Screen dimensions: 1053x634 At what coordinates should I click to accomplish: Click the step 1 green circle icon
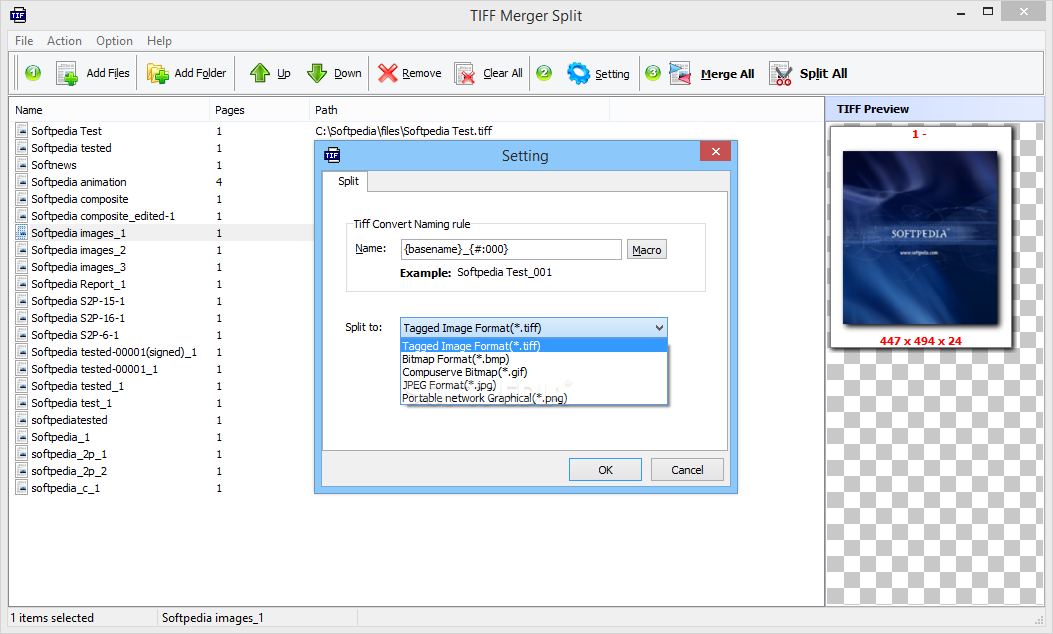click(x=33, y=73)
